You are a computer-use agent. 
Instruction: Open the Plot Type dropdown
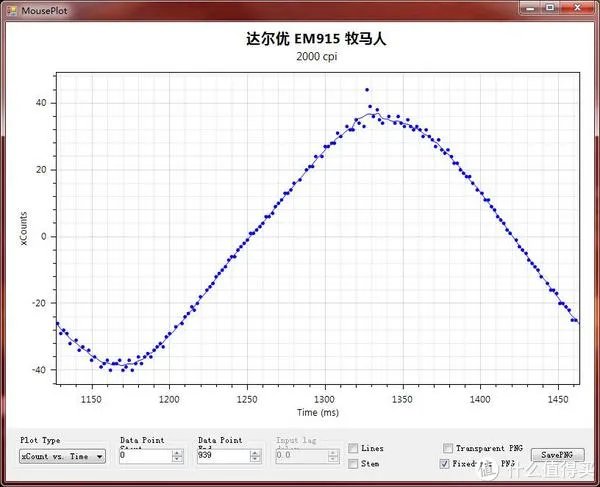point(62,456)
